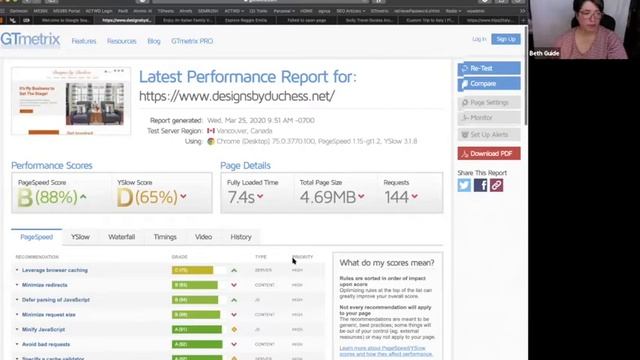
Task: Download the report as PDF
Action: point(489,153)
